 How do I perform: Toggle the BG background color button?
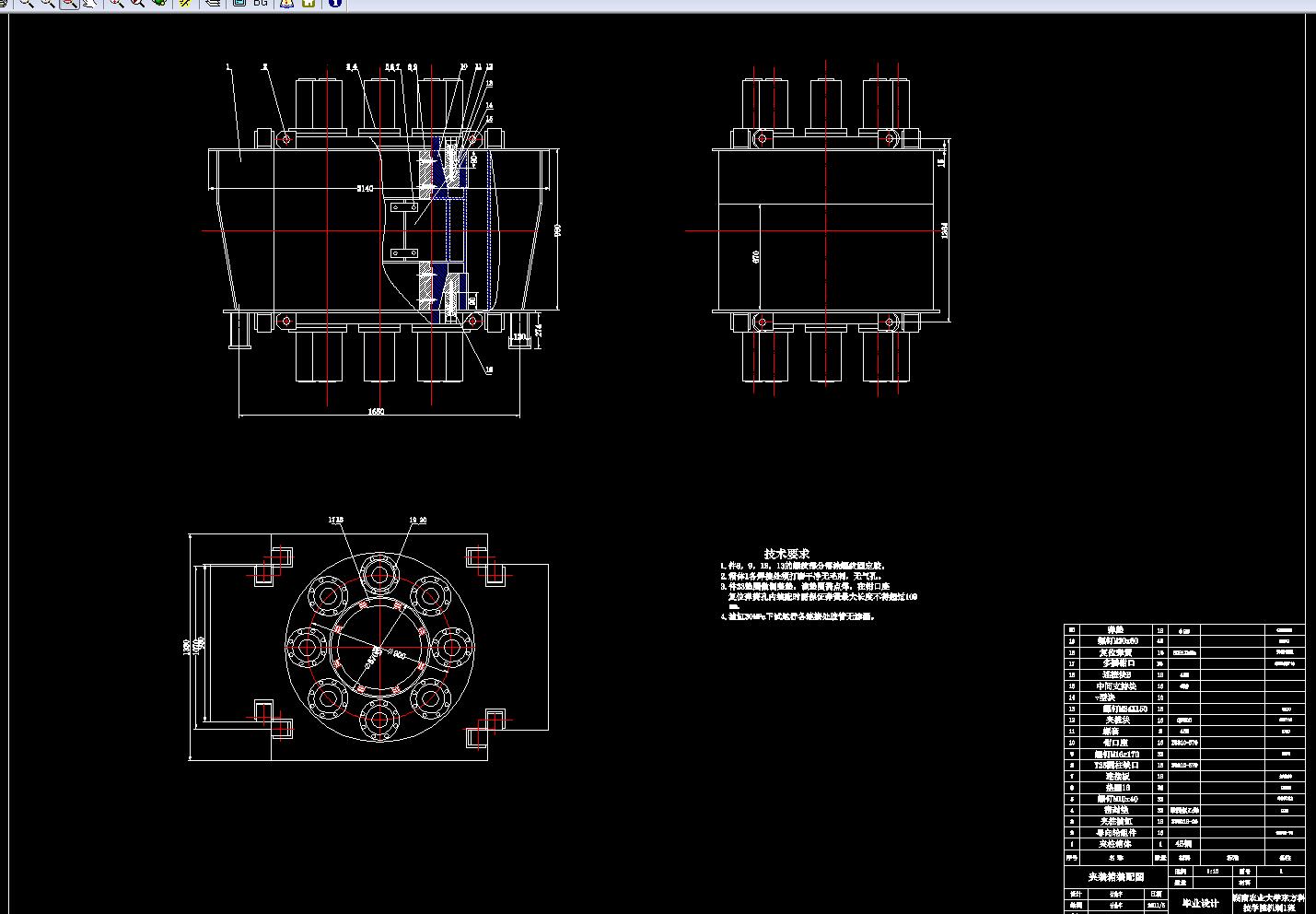pyautogui.click(x=261, y=4)
